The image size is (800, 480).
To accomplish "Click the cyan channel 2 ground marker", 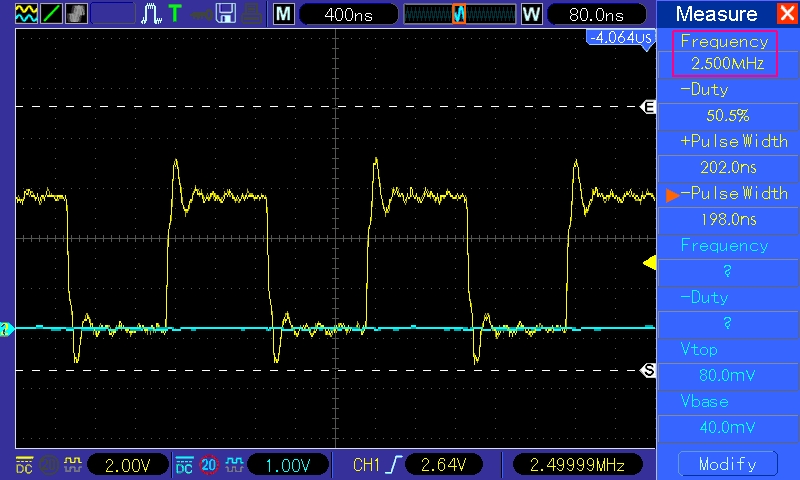I will [x=7, y=329].
